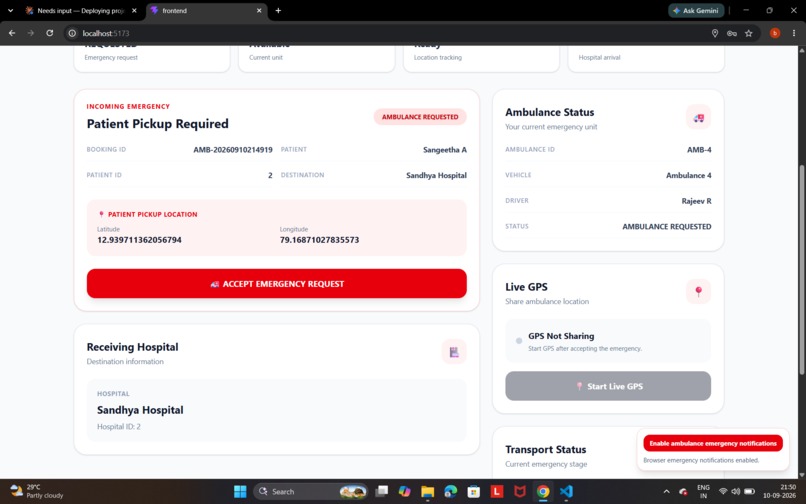Click the GPS Not Sharing status text
Screen dimensions: 806x504
(561, 336)
